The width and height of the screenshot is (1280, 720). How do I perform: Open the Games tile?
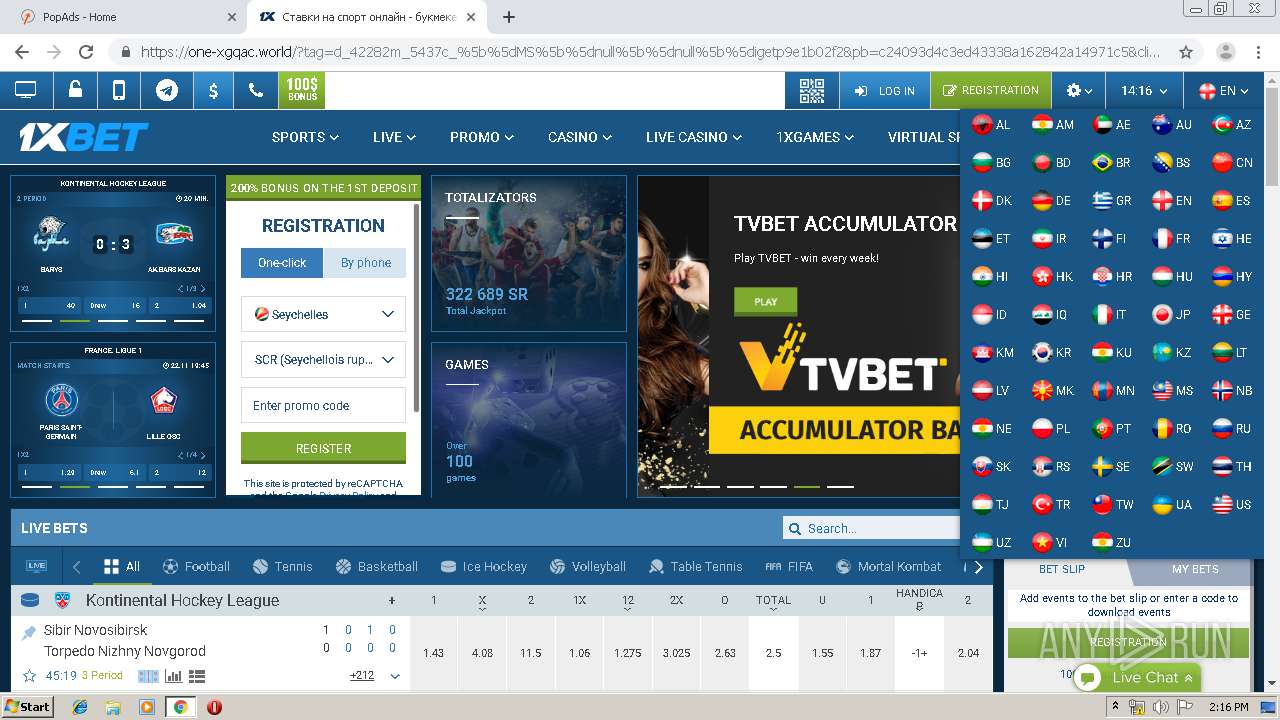[529, 420]
